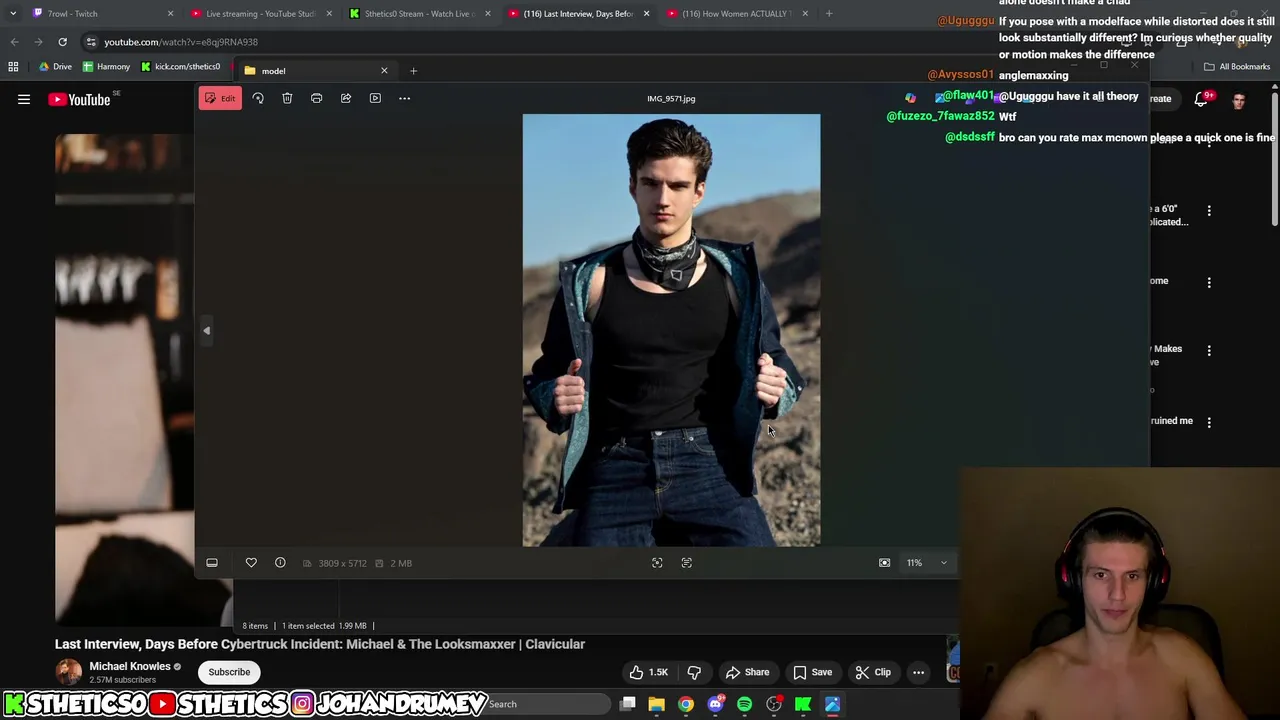Open options for the 'ruined me' video
Screen dimensions: 1280x720
point(1209,422)
